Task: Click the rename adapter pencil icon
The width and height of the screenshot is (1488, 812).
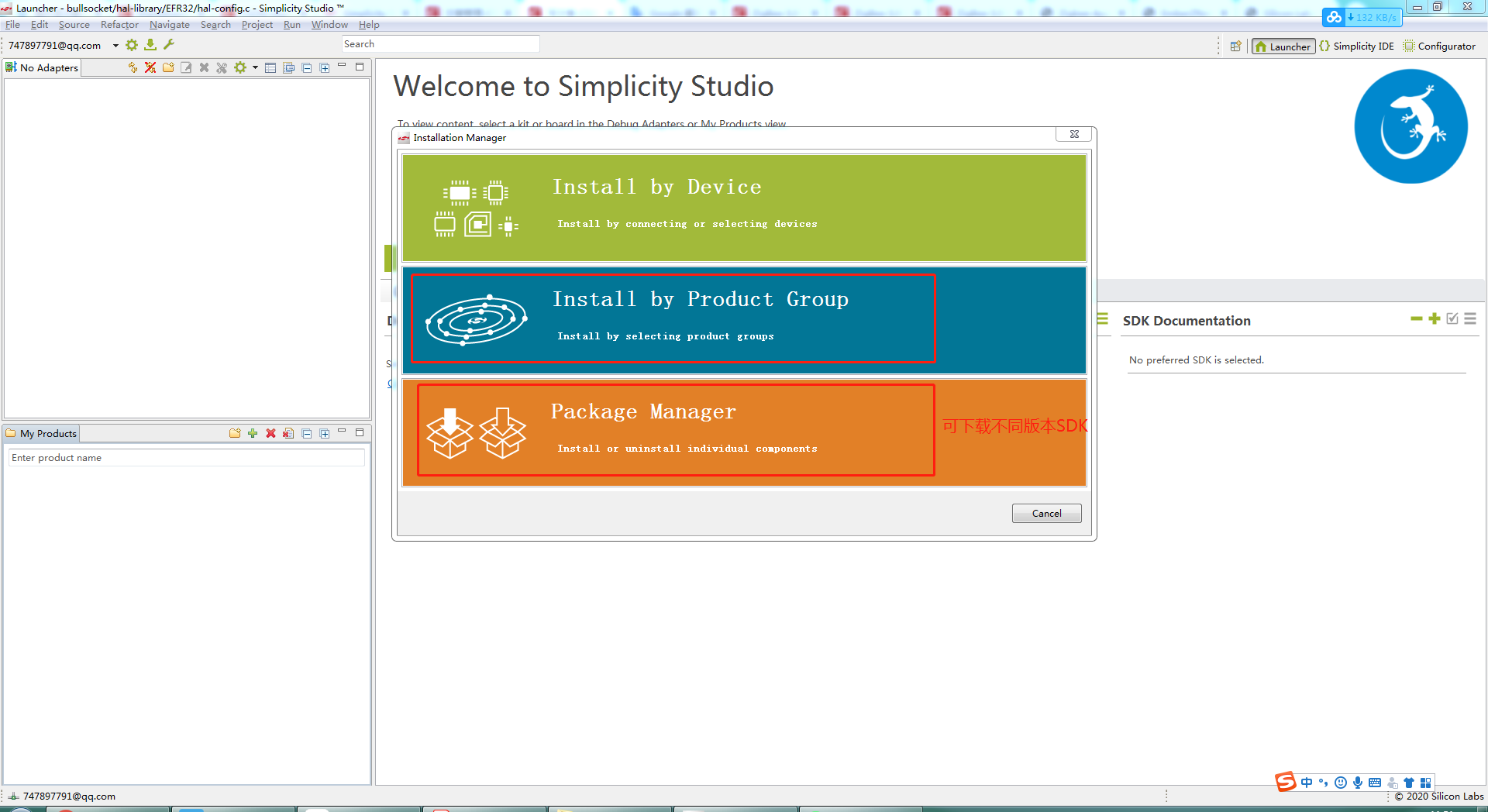Action: (186, 67)
